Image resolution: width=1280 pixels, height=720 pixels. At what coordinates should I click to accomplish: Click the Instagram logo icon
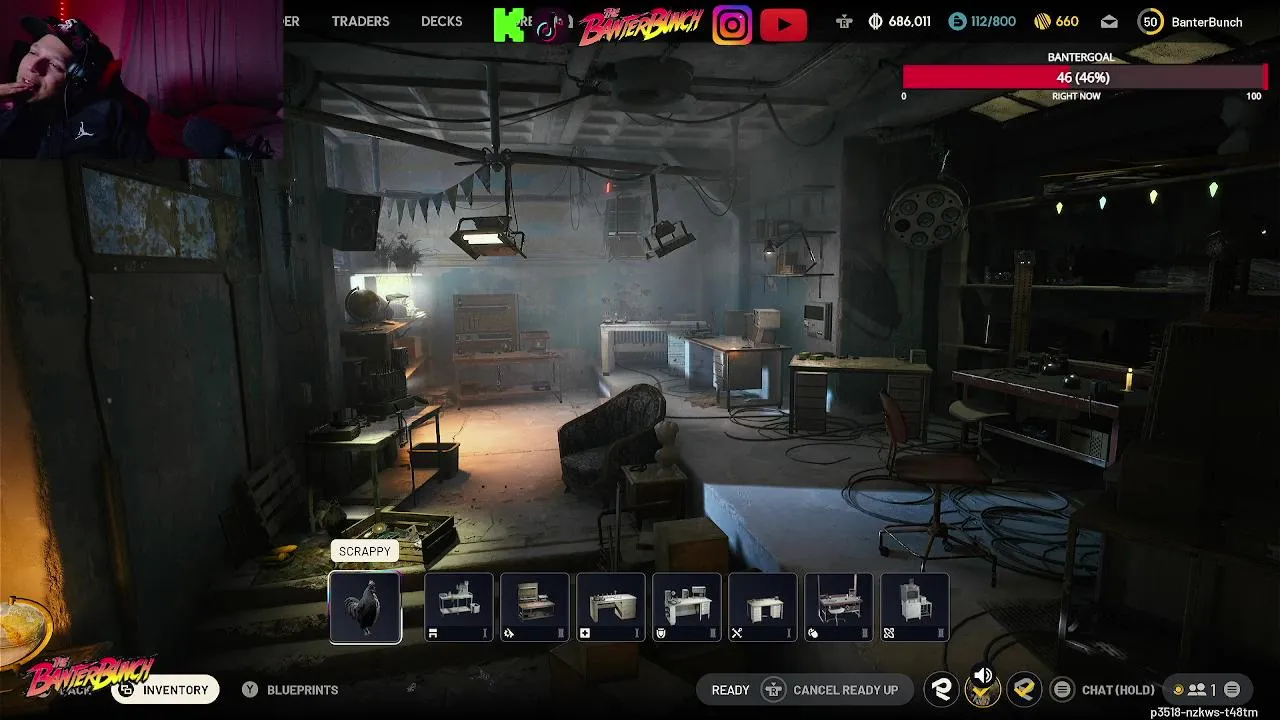(732, 25)
